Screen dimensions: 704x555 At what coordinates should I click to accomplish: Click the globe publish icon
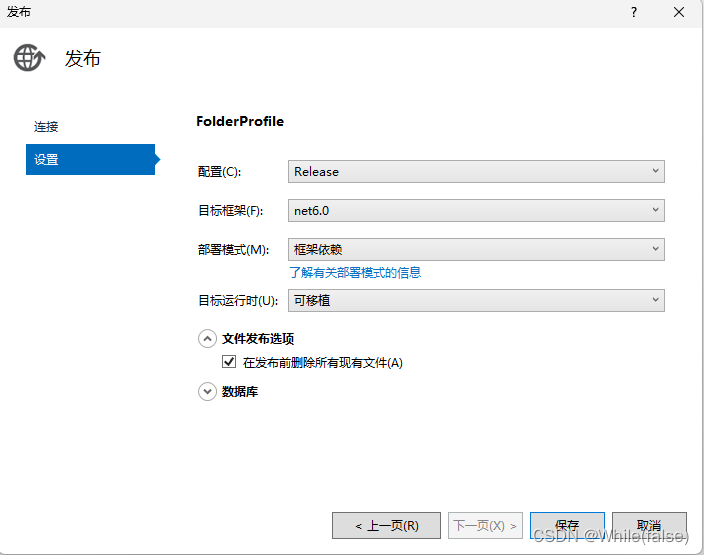tap(29, 58)
